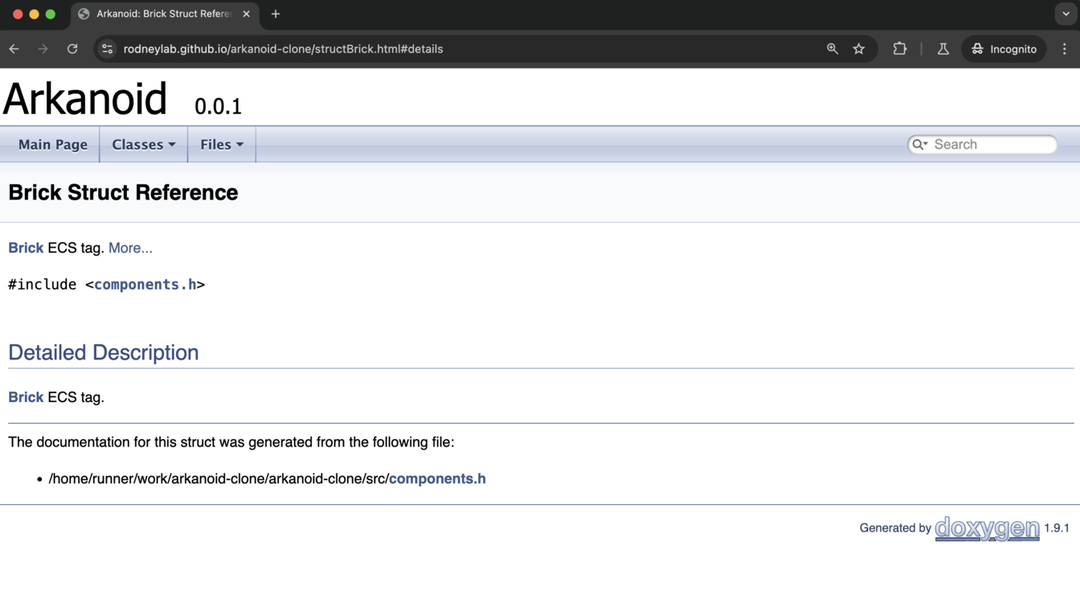The image size is (1080, 608).
Task: Click the Arkanoid project name
Action: [85, 98]
